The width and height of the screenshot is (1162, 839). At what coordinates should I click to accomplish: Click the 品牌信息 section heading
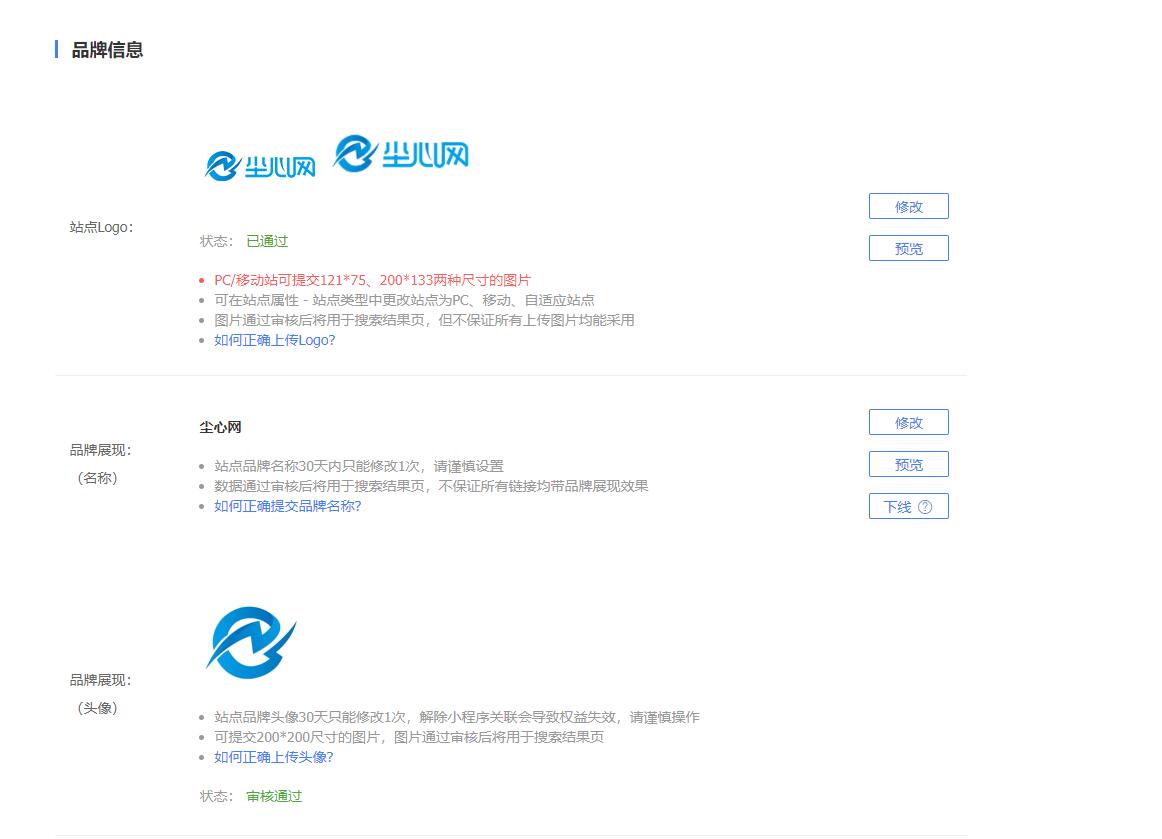pos(107,50)
